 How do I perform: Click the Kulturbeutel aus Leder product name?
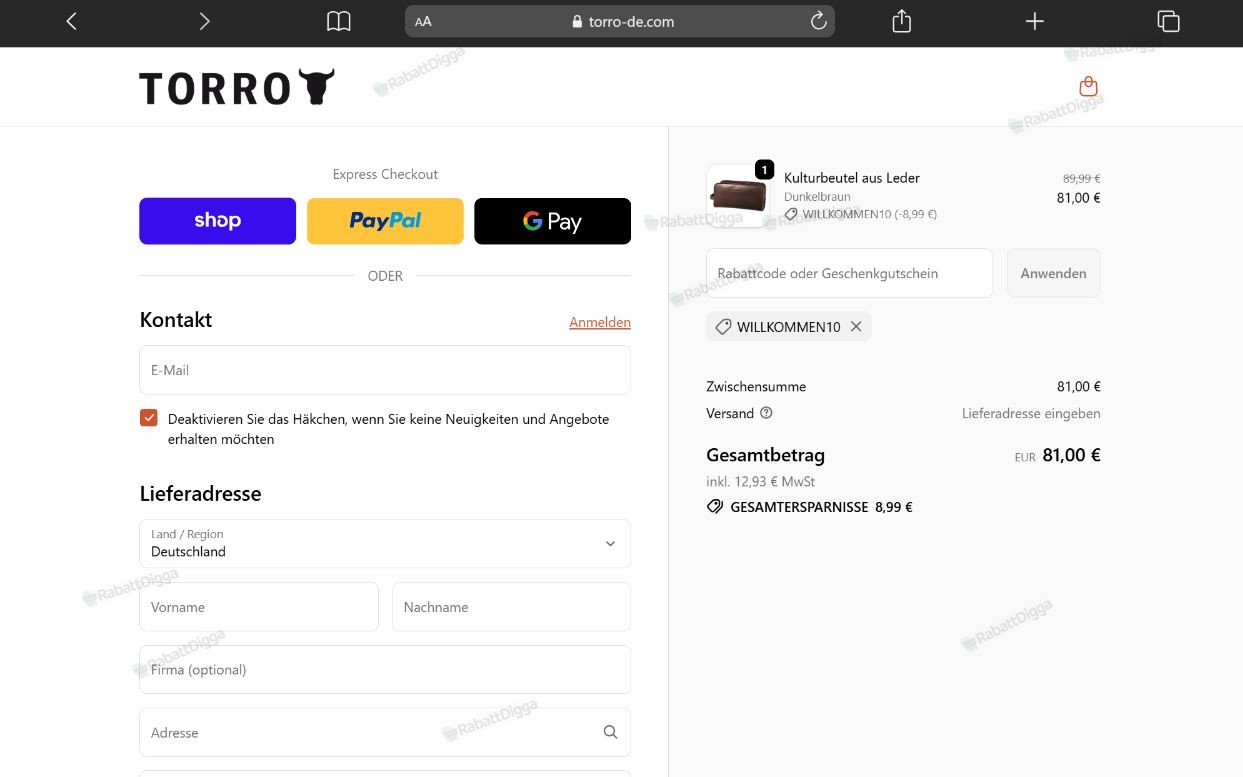tap(852, 178)
